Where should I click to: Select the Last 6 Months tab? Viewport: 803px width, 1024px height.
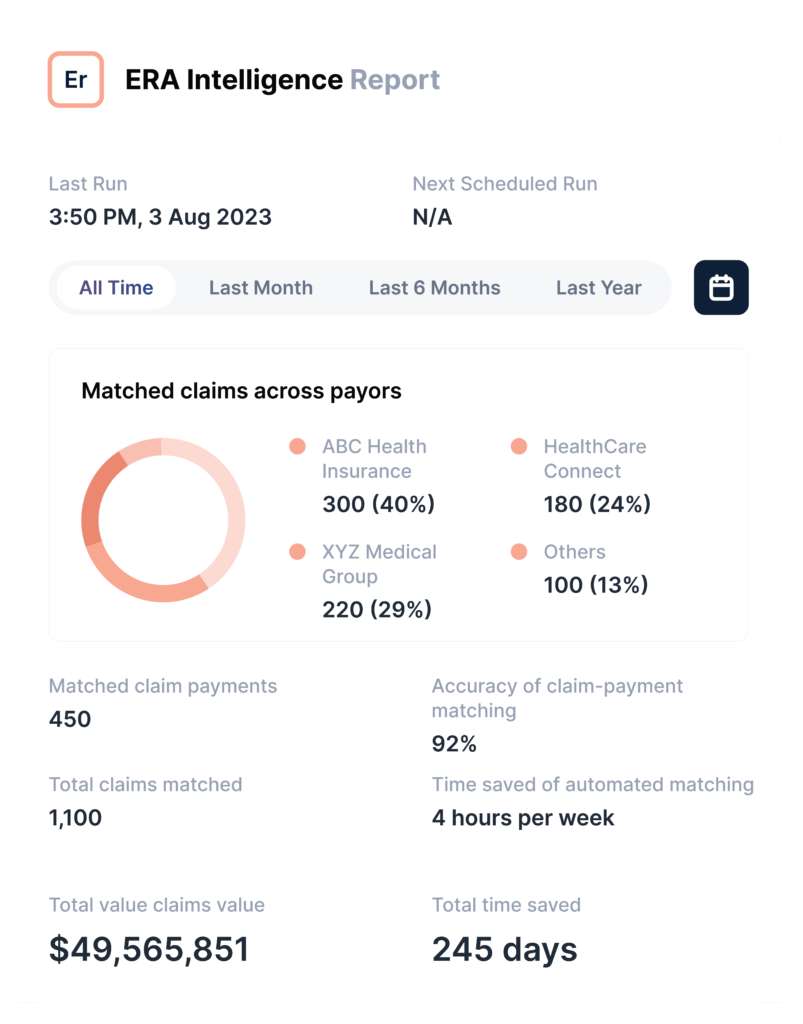tap(434, 287)
